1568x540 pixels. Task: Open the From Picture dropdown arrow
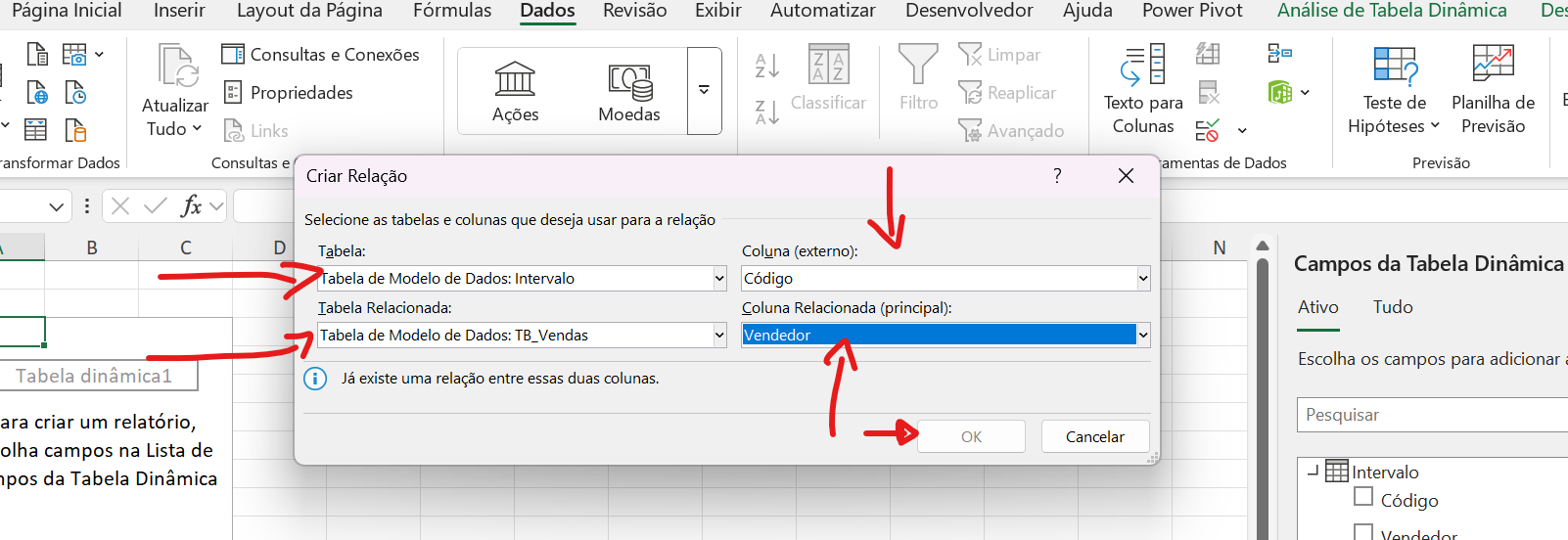click(x=100, y=54)
